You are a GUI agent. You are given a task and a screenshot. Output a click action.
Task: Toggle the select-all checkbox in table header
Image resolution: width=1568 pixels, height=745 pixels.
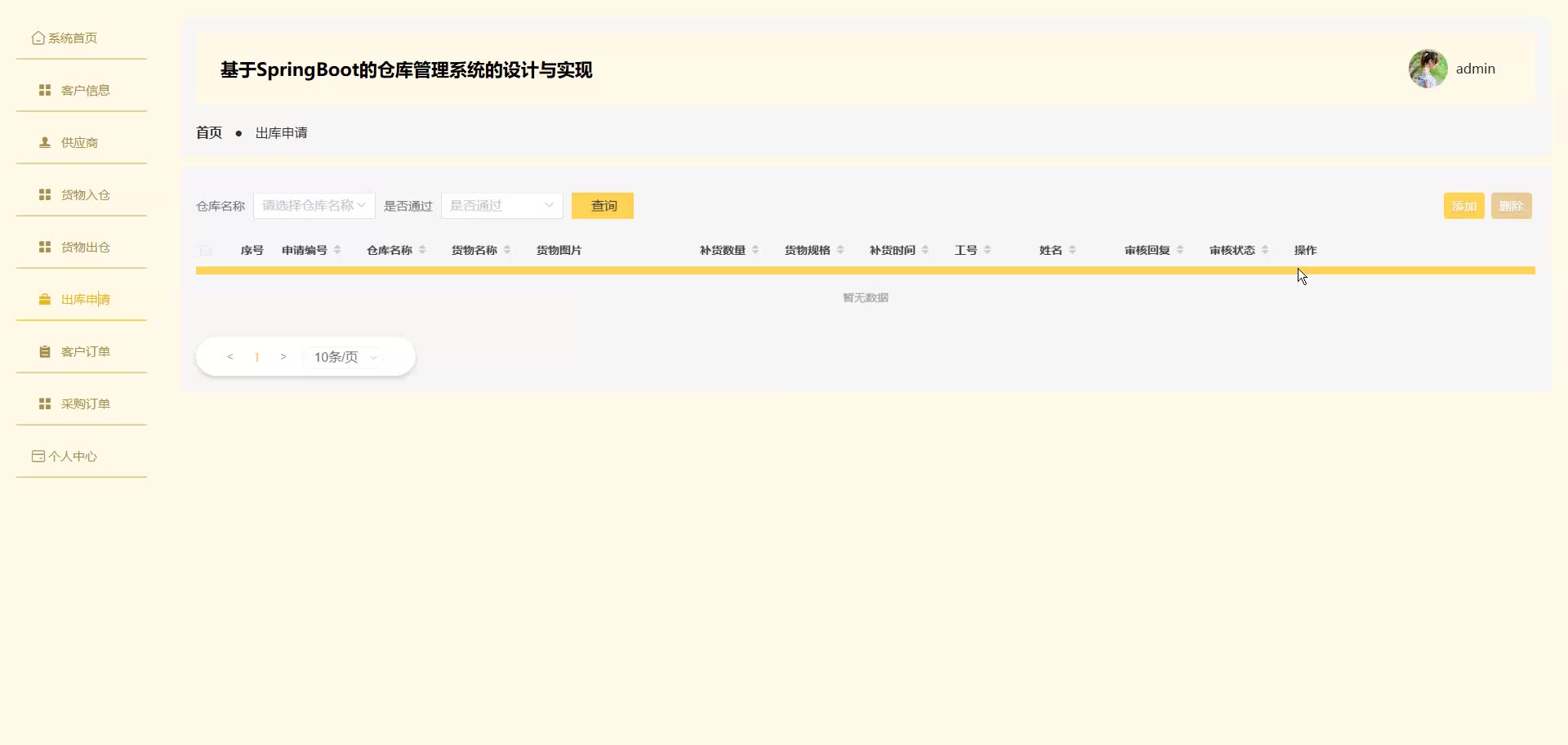(x=206, y=251)
